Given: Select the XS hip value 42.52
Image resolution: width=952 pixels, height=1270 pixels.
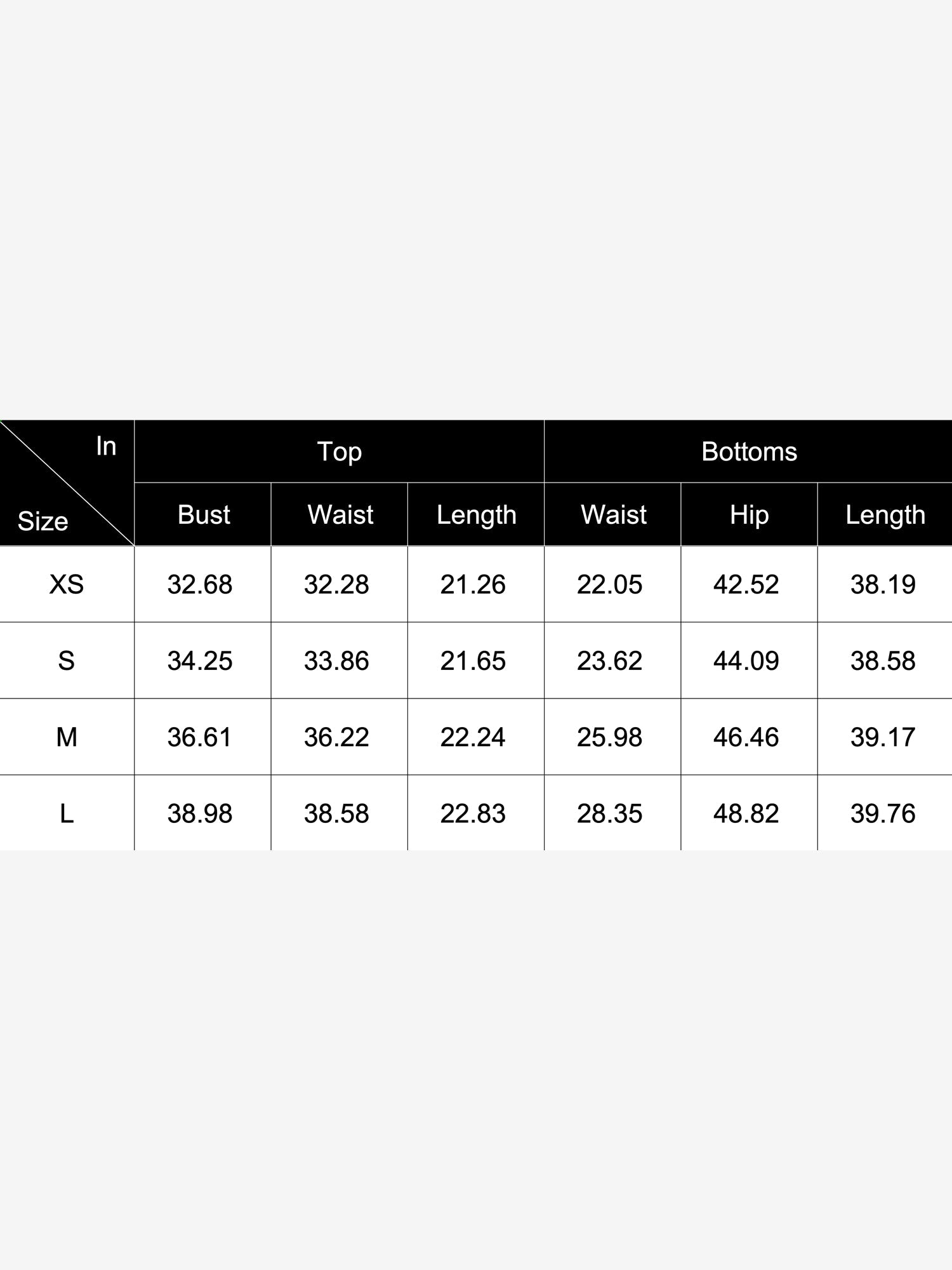Looking at the screenshot, I should (746, 584).
